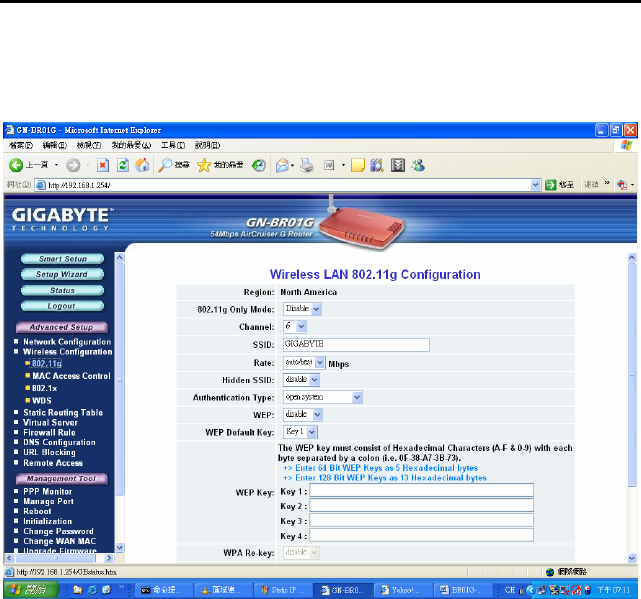Click the Messenger people icon
Screen dimensions: 641x599
418,165
